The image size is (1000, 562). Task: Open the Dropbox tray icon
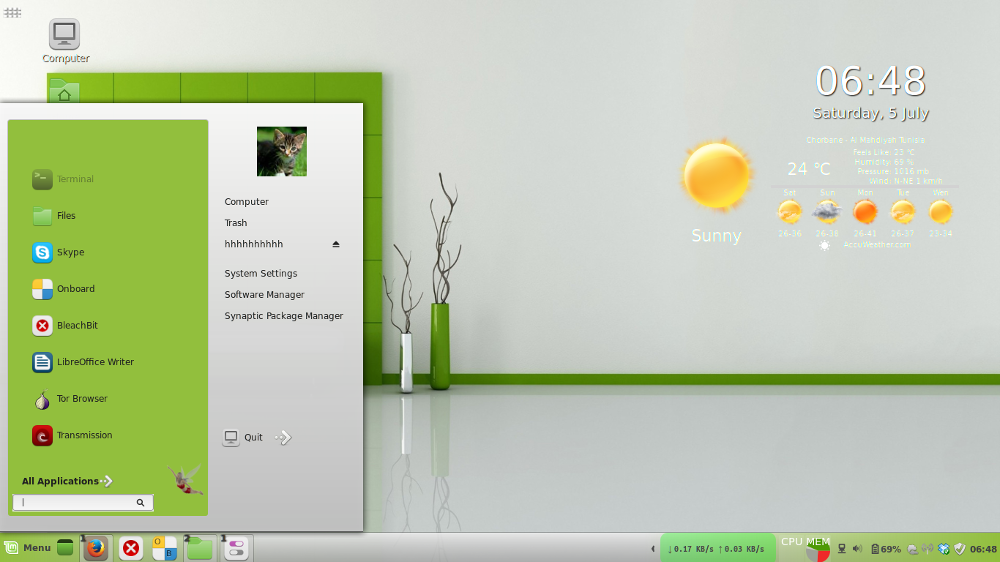click(944, 549)
